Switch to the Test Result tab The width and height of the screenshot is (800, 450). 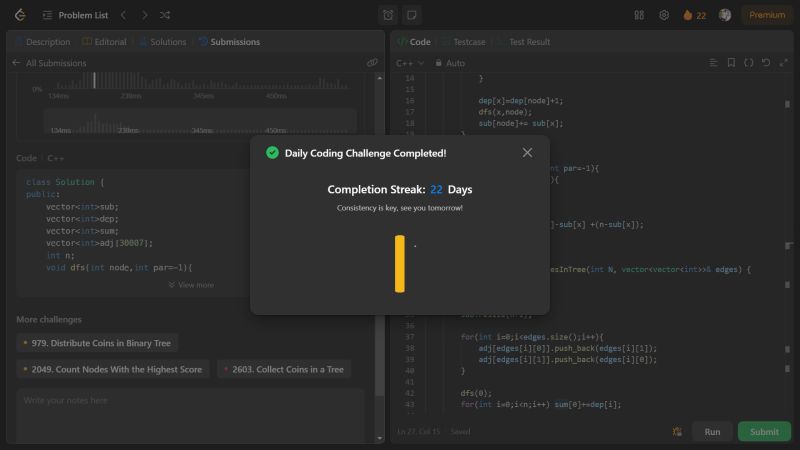[x=528, y=42]
